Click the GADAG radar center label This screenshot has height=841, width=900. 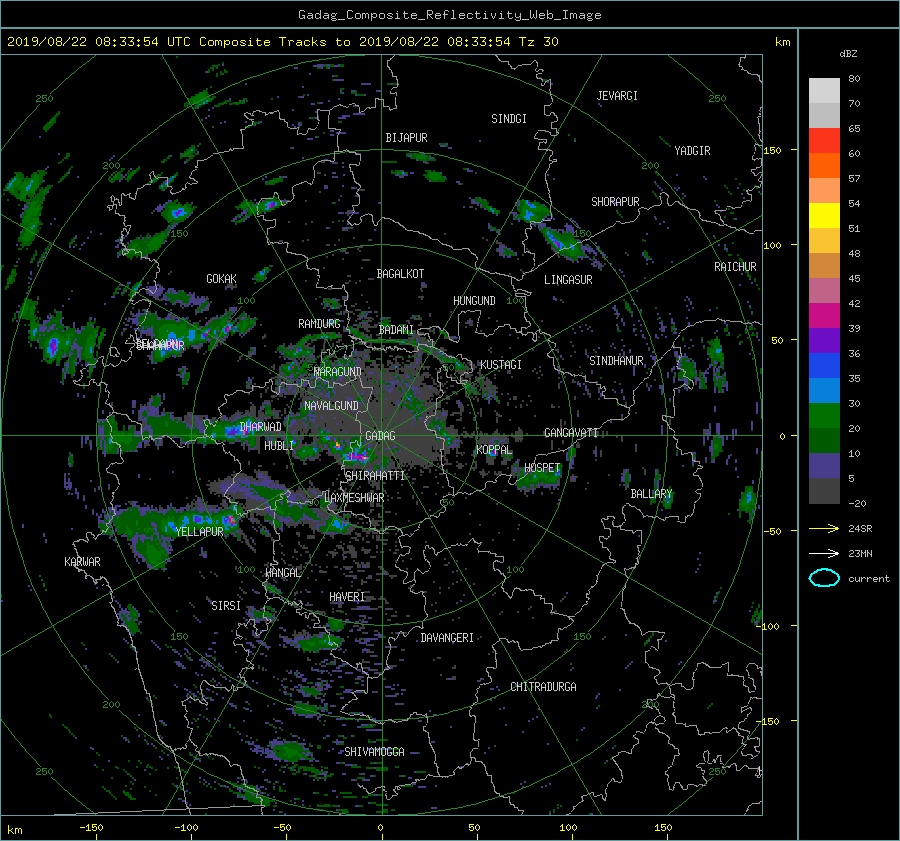coord(381,436)
